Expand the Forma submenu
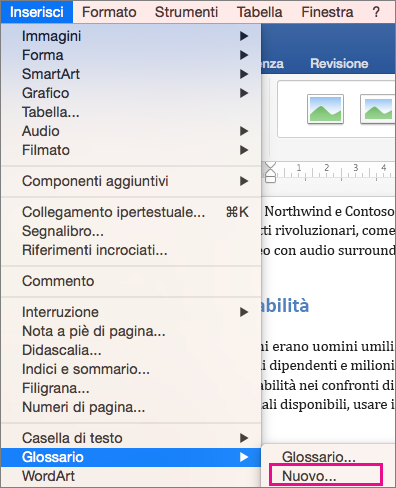 click(131, 55)
